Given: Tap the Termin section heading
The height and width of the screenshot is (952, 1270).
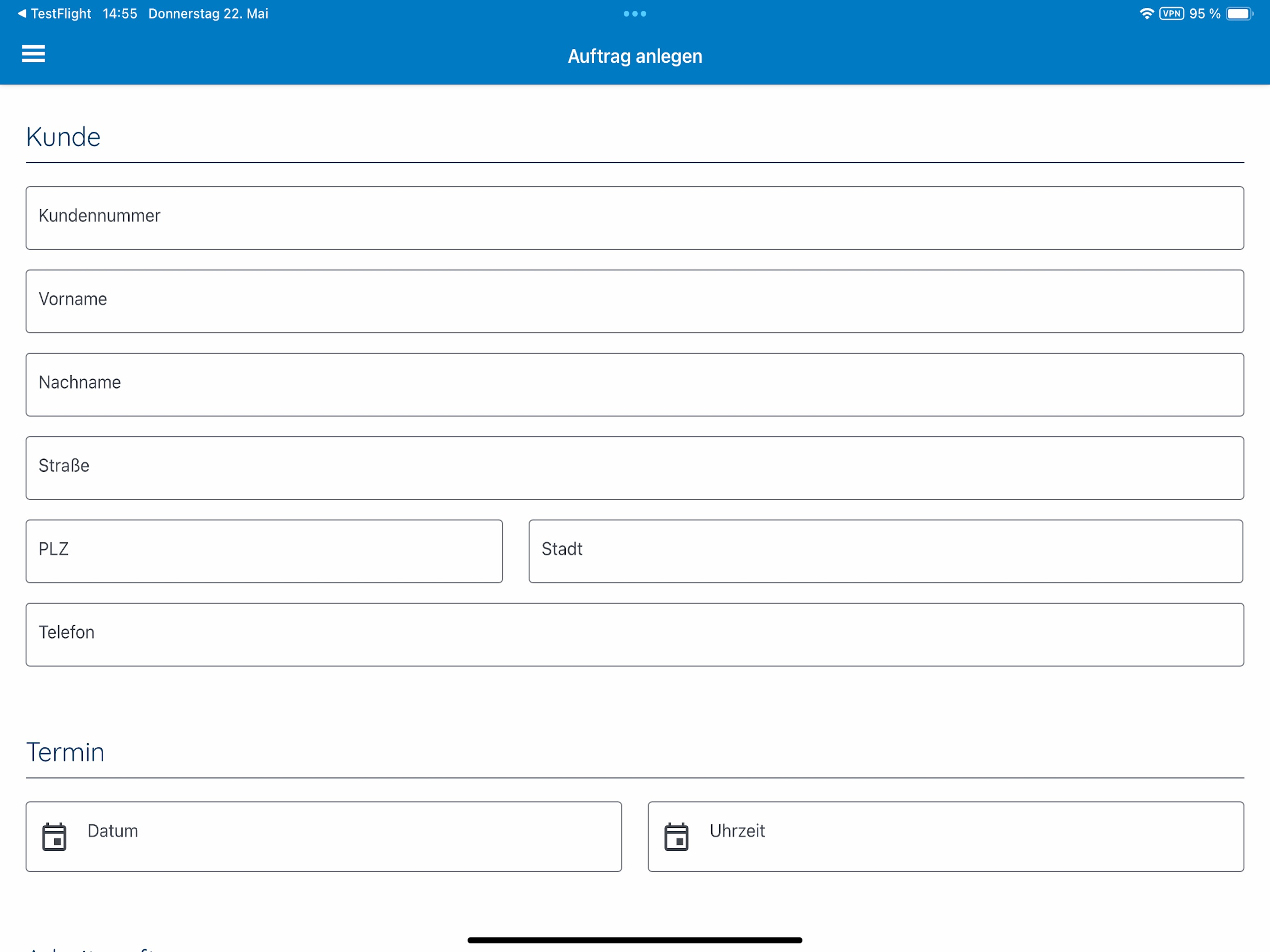Looking at the screenshot, I should (66, 752).
